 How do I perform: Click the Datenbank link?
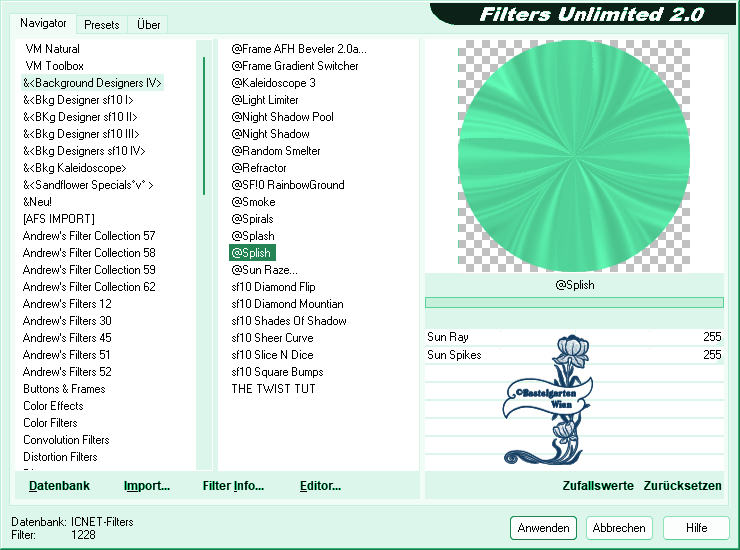click(x=59, y=486)
